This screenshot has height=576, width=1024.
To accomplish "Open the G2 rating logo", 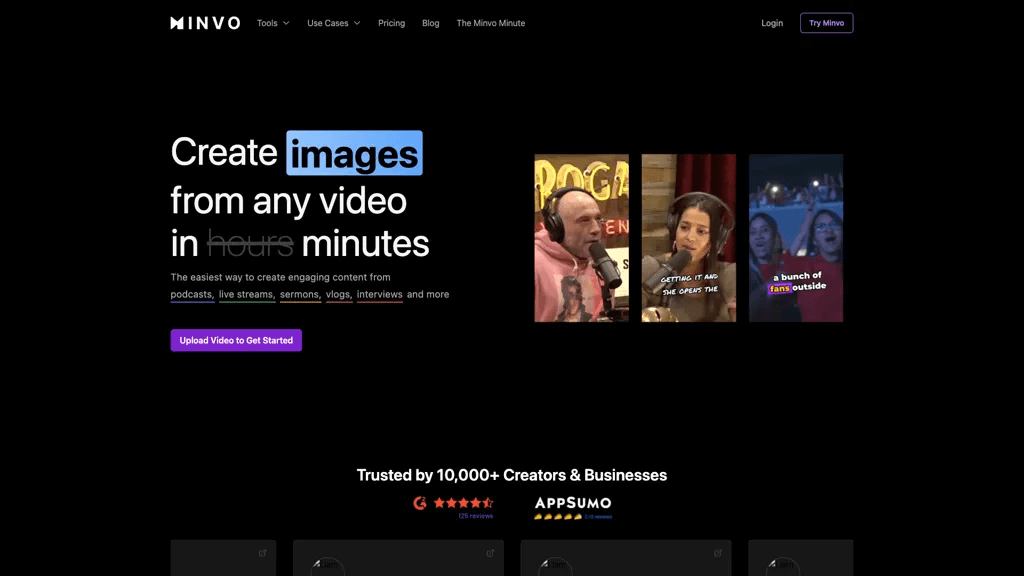I will click(x=420, y=503).
